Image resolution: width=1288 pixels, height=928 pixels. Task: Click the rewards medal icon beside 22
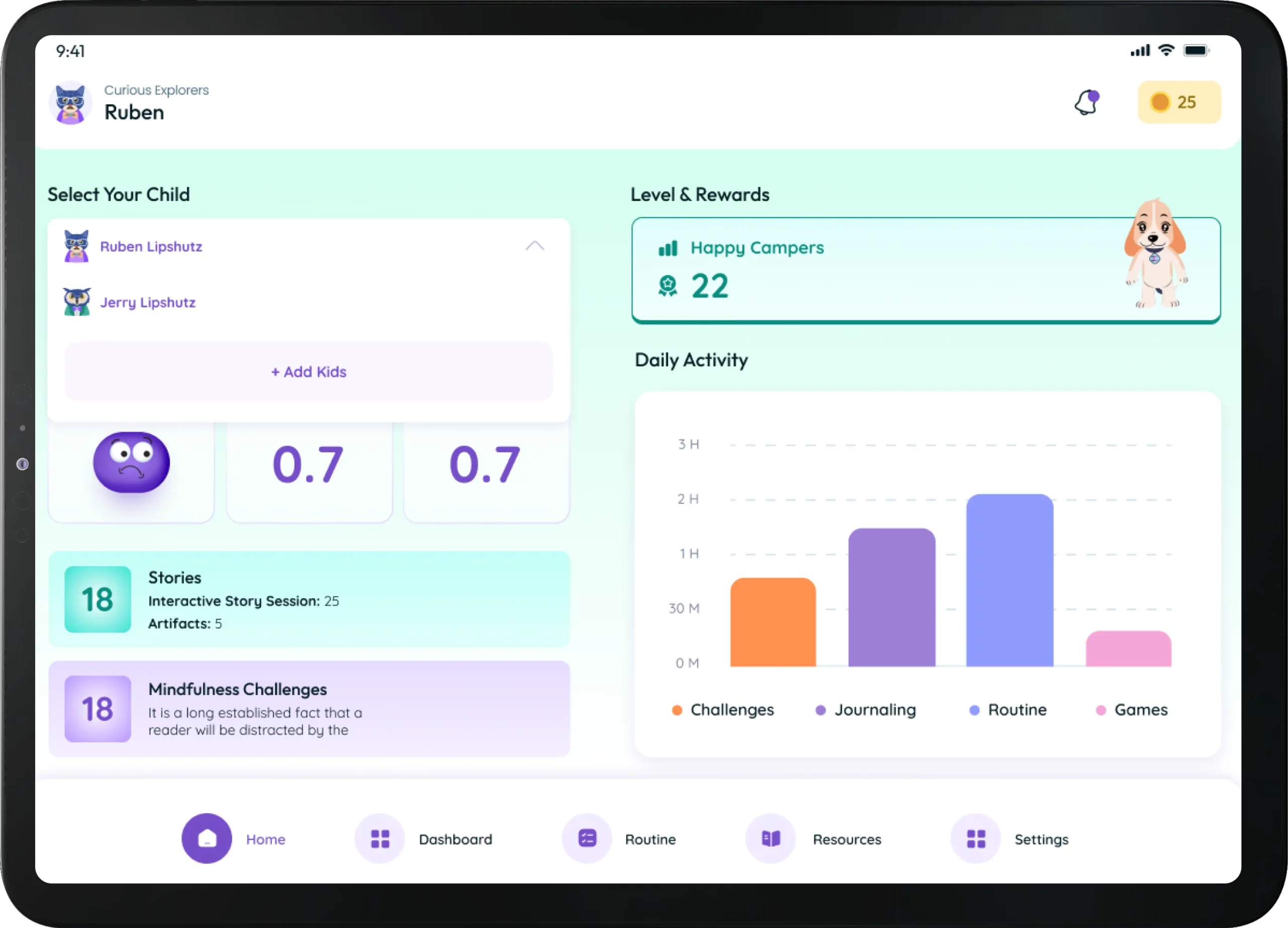[x=668, y=286]
